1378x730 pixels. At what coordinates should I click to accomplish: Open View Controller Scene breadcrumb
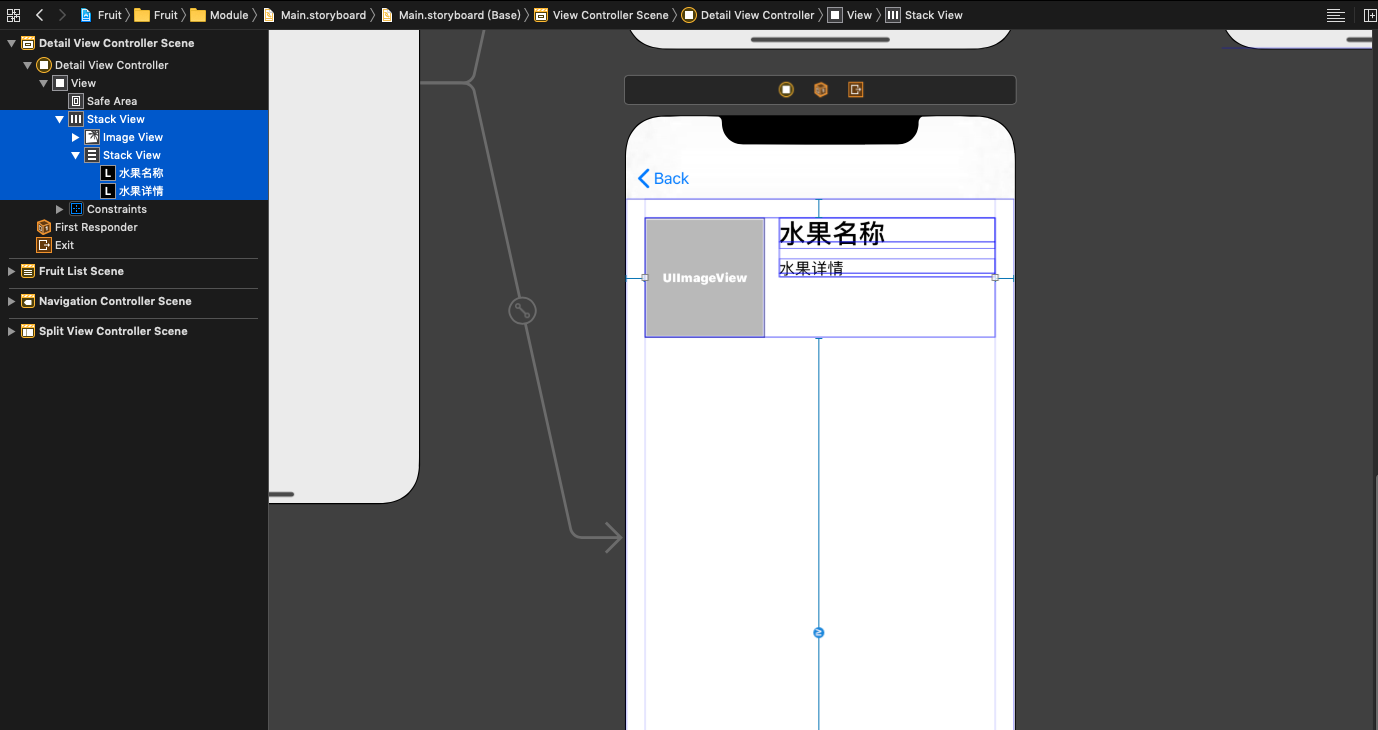pyautogui.click(x=601, y=15)
